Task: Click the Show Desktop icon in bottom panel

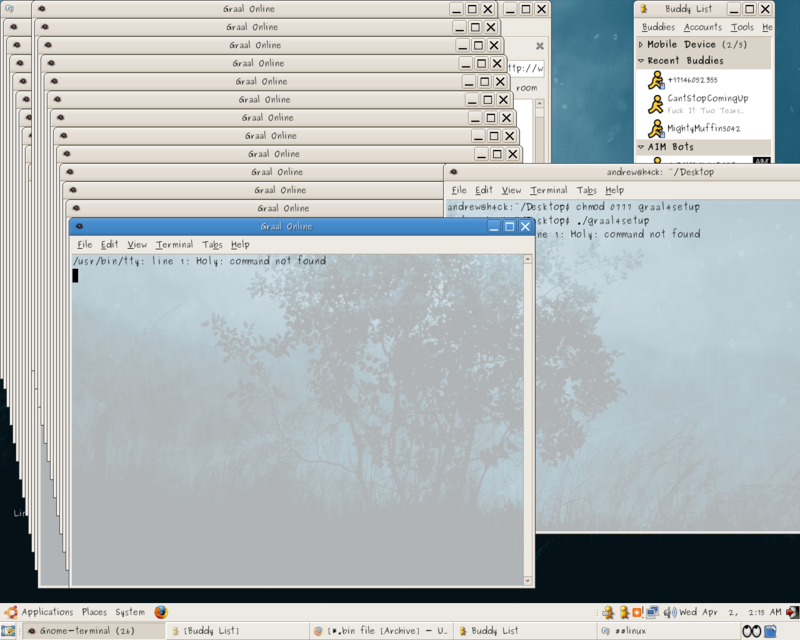Action: click(x=8, y=631)
